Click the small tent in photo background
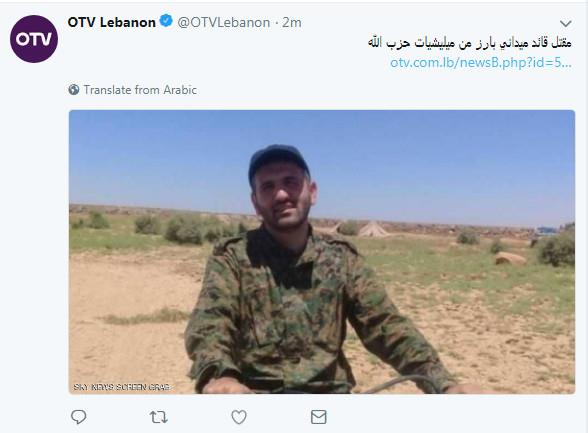The image size is (588, 433). 373,229
